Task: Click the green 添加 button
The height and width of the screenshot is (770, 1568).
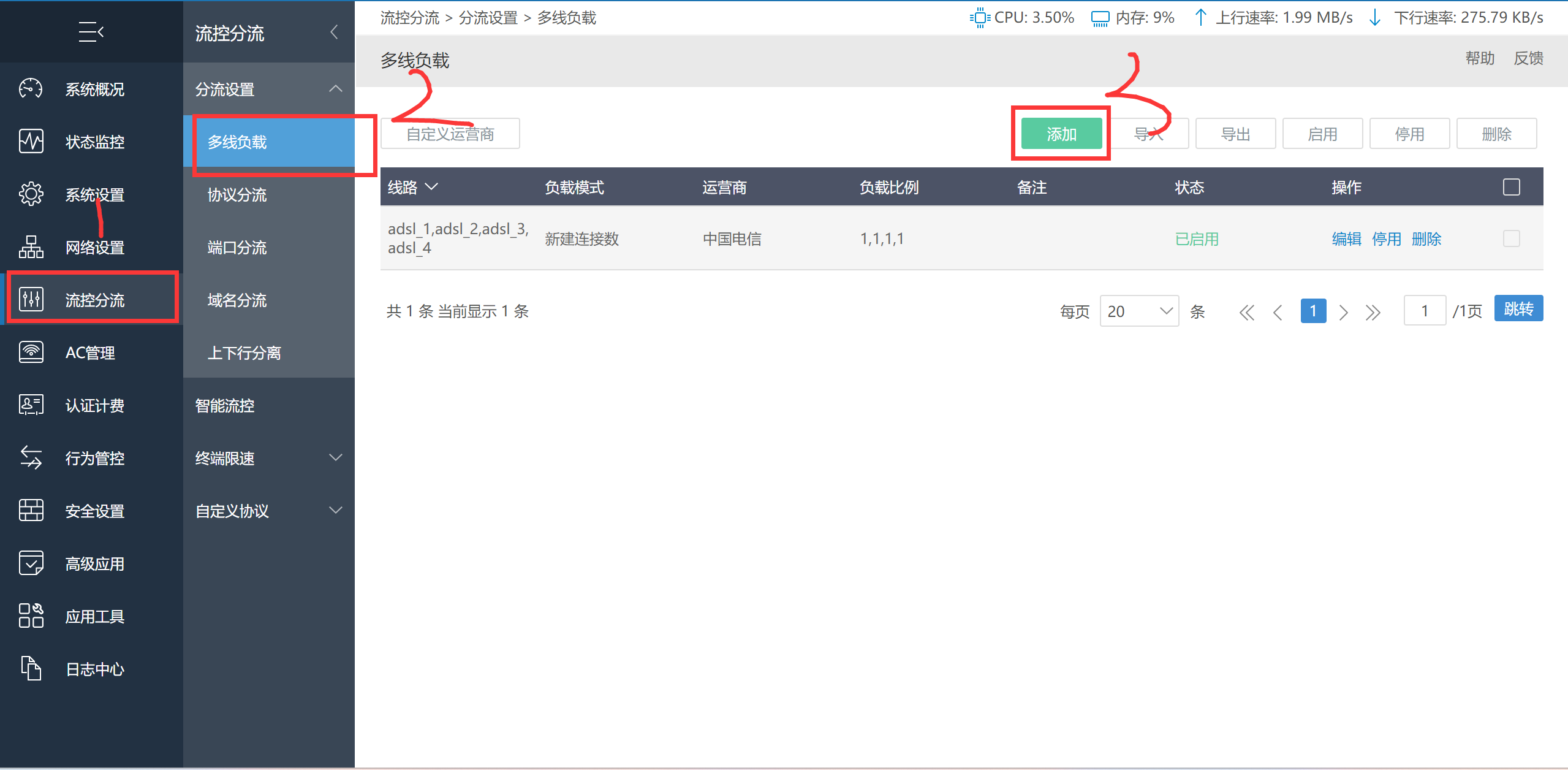Action: (x=1061, y=134)
